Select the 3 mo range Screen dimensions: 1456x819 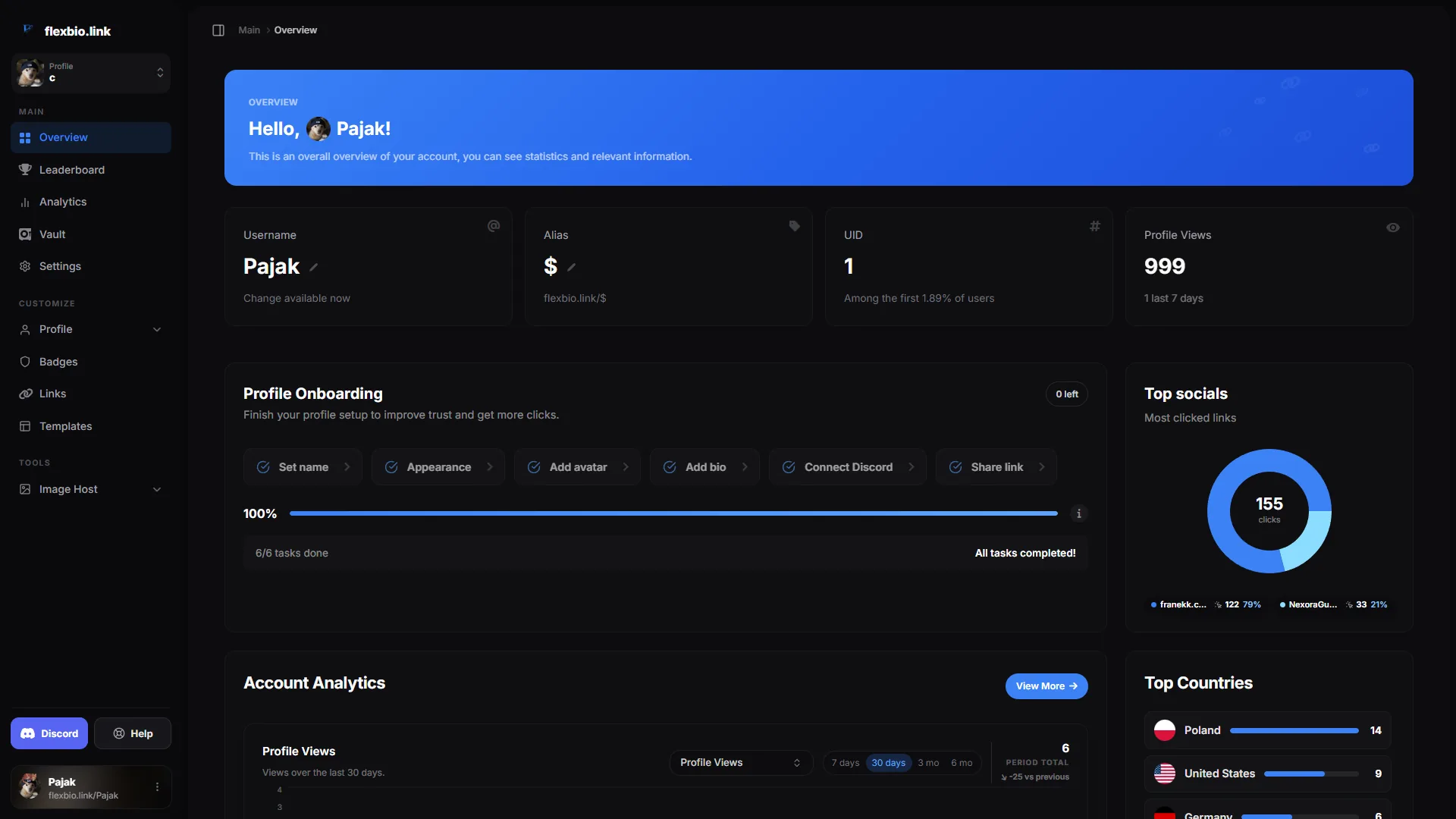pyautogui.click(x=928, y=763)
